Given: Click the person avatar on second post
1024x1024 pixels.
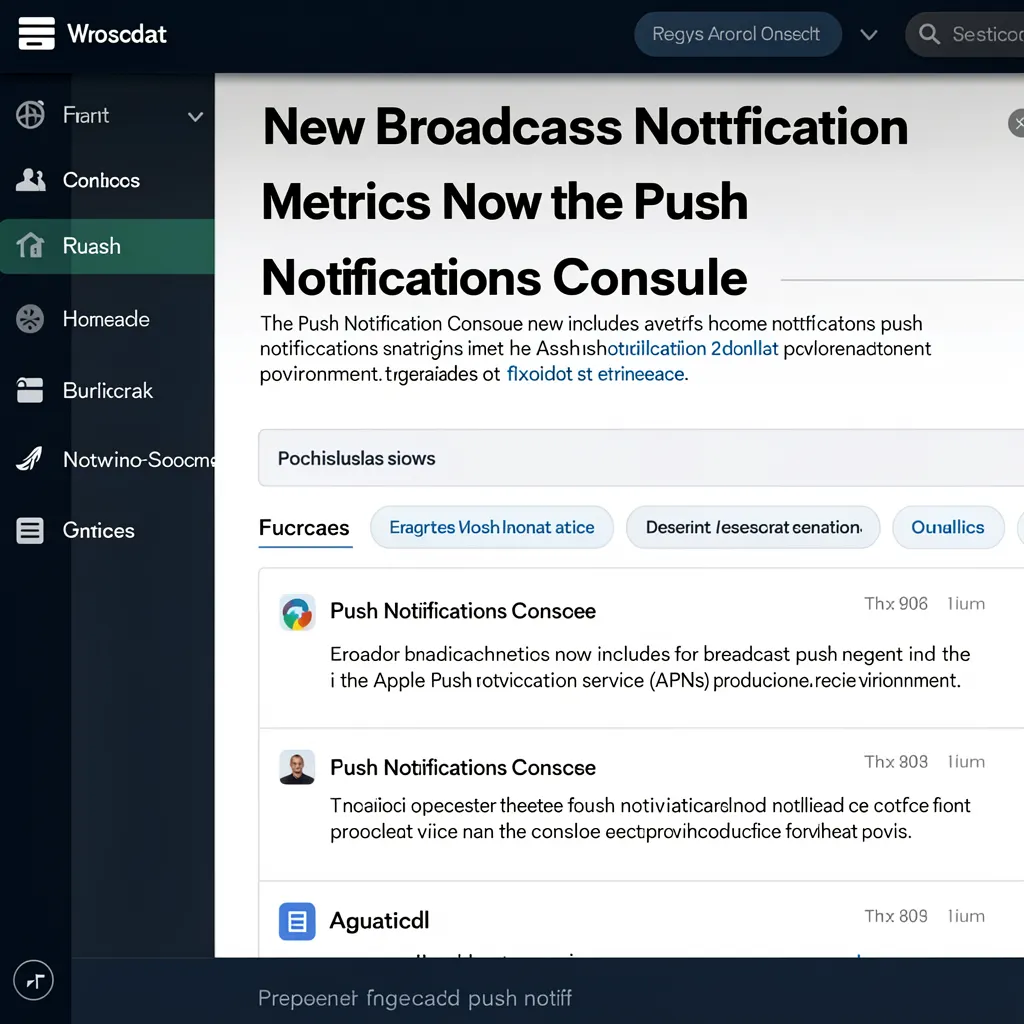Looking at the screenshot, I should 297,767.
